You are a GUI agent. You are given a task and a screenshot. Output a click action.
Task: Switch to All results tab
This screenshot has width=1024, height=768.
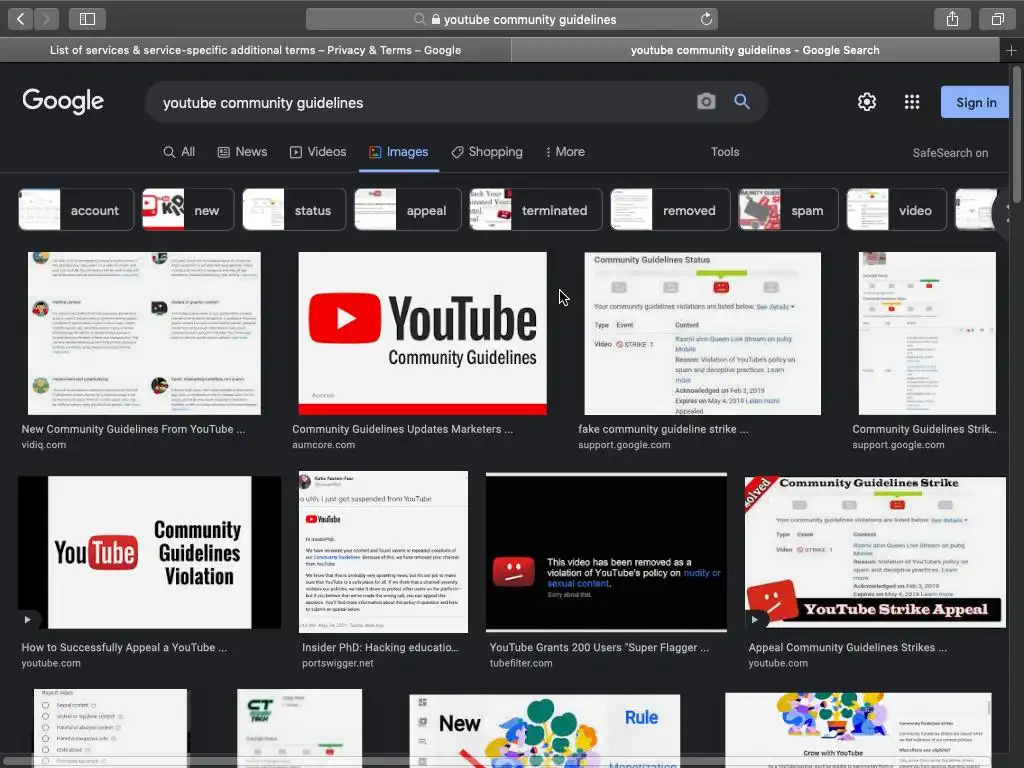tap(179, 152)
